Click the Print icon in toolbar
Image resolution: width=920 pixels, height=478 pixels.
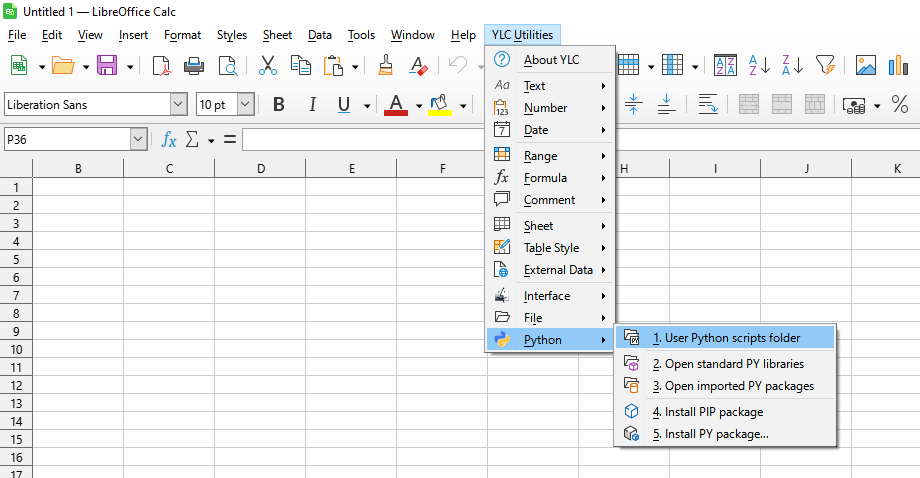point(194,66)
